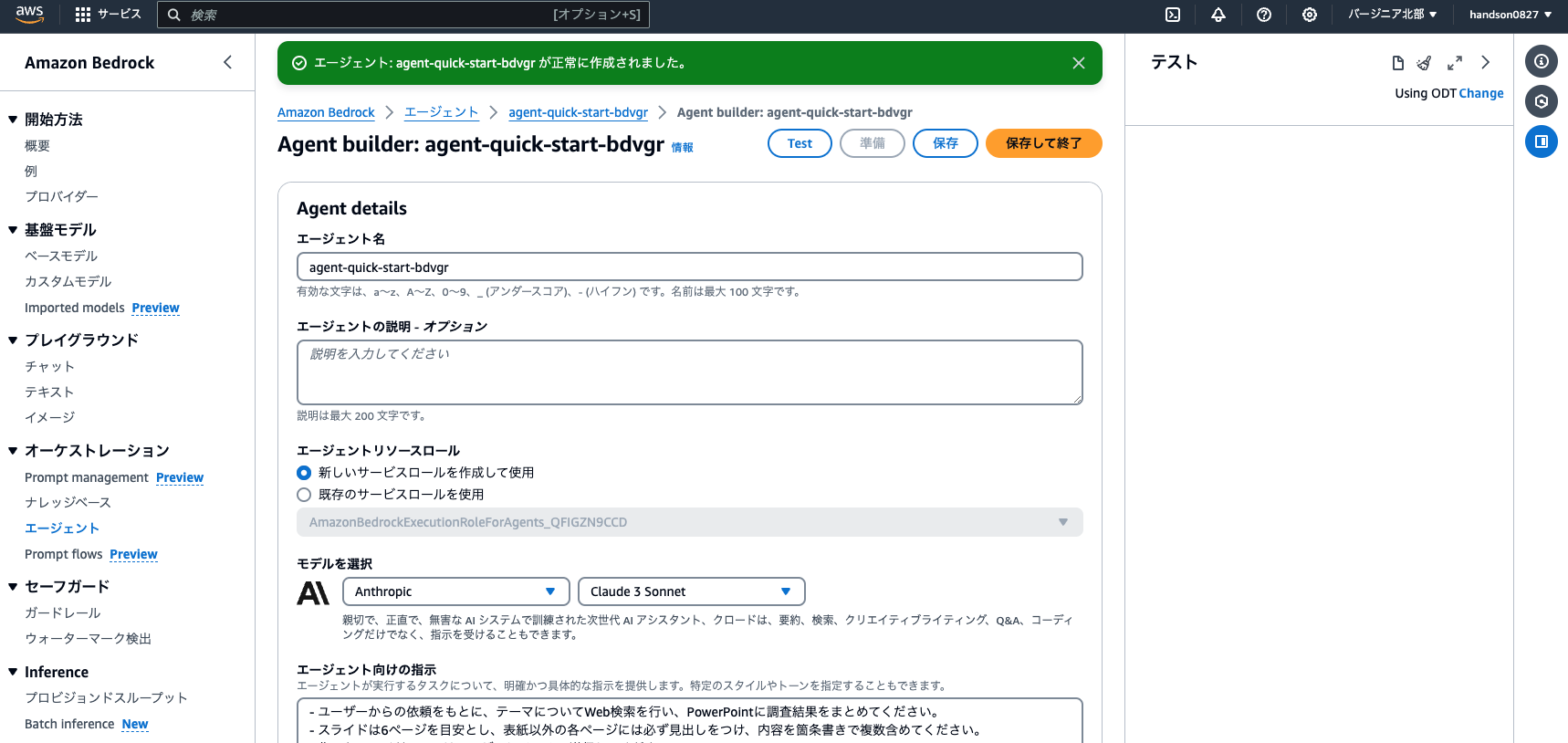Click the agent instructions textarea

(x=690, y=721)
